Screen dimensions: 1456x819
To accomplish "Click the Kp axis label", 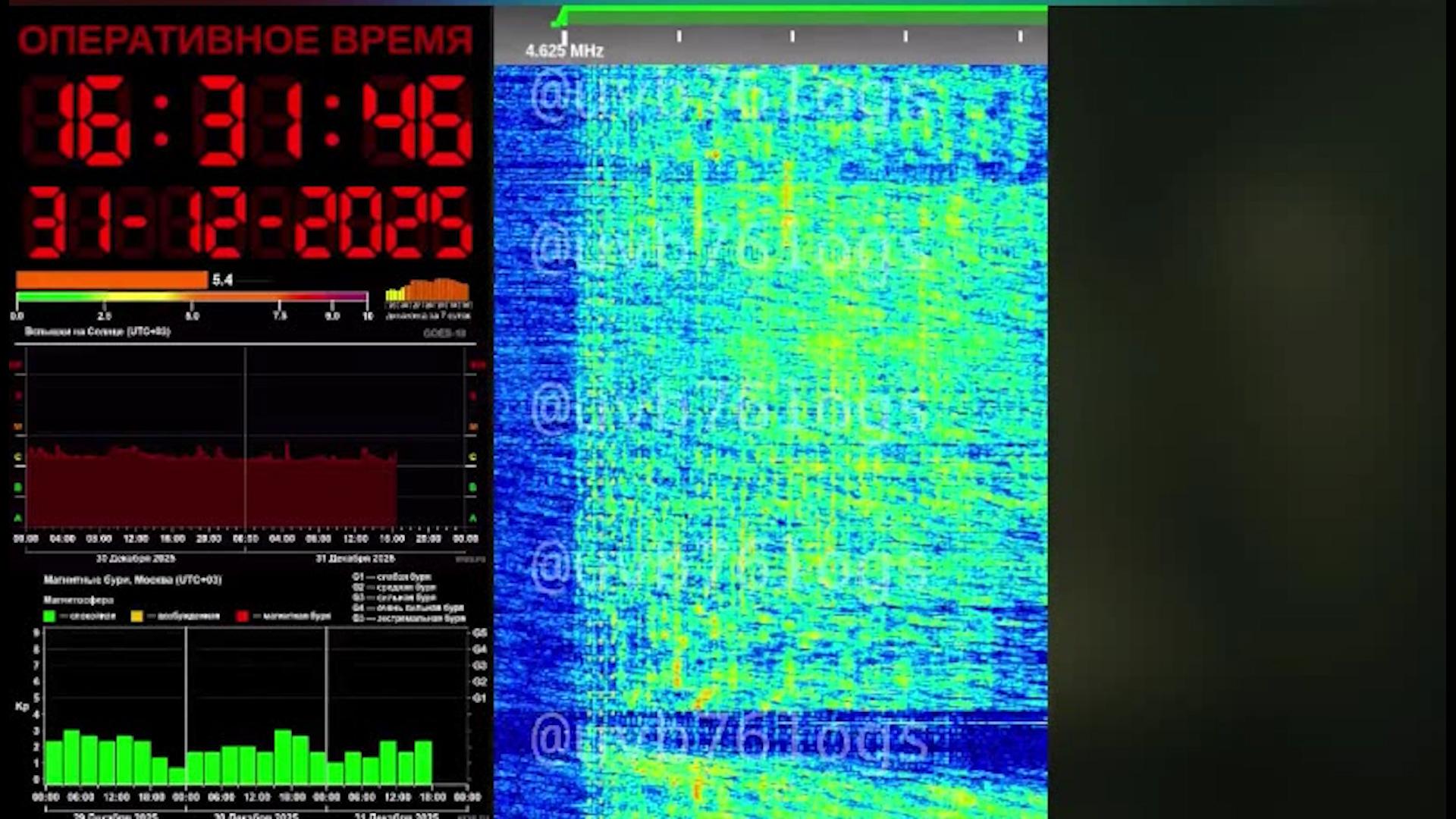I will 22,706.
